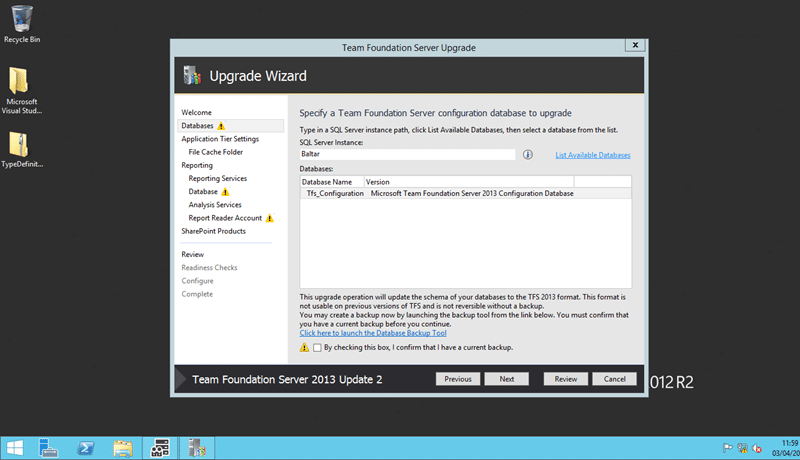This screenshot has height=460, width=800.
Task: Click the warning icon beside Report Reader Account
Action: point(270,218)
